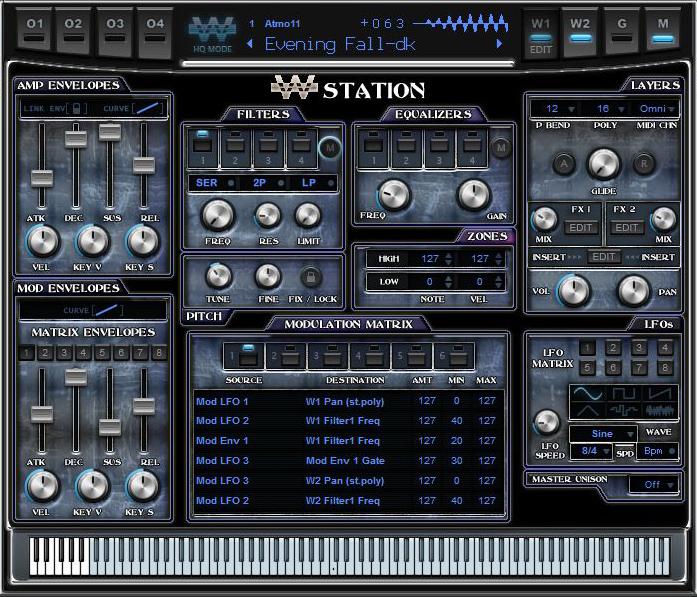Select the square LFO waveform icon
The image size is (697, 597).
[x=624, y=393]
